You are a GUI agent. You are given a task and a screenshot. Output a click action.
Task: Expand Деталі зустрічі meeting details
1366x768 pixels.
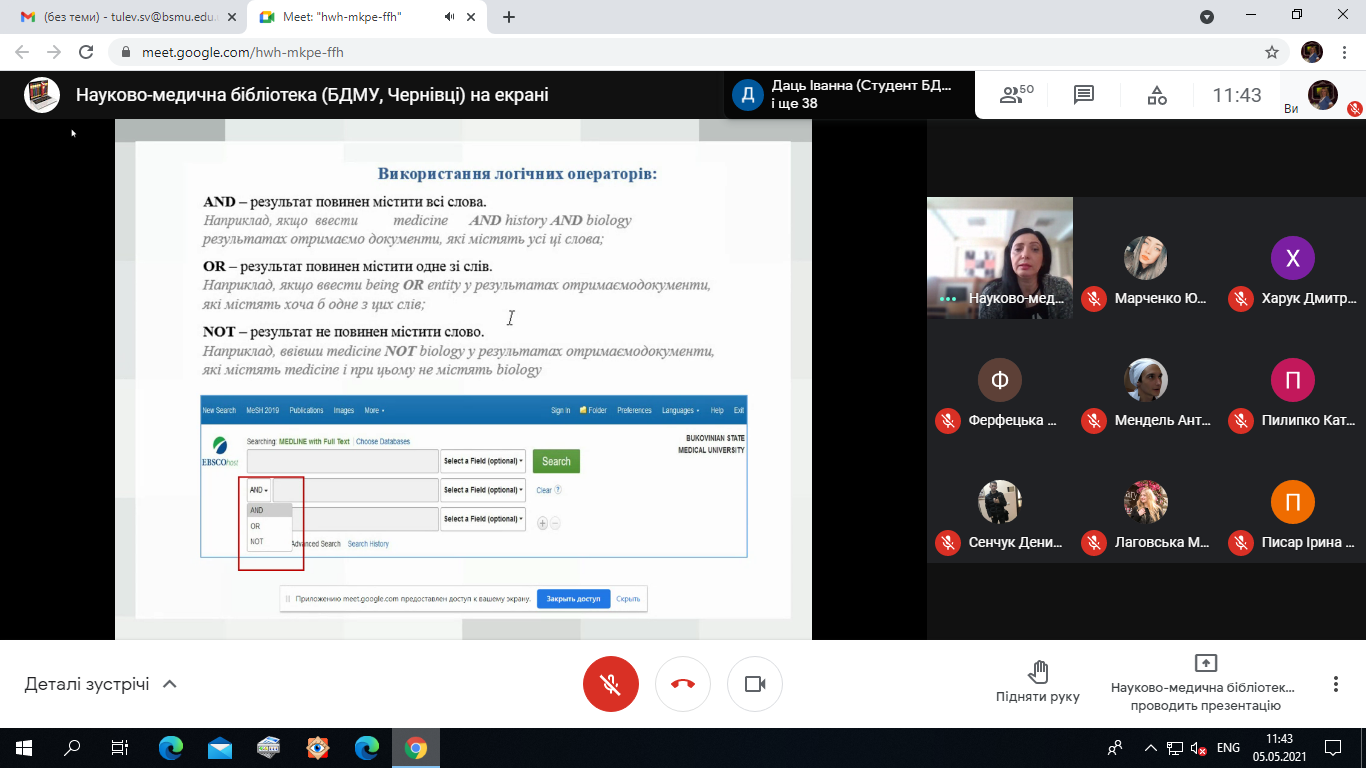pos(100,684)
